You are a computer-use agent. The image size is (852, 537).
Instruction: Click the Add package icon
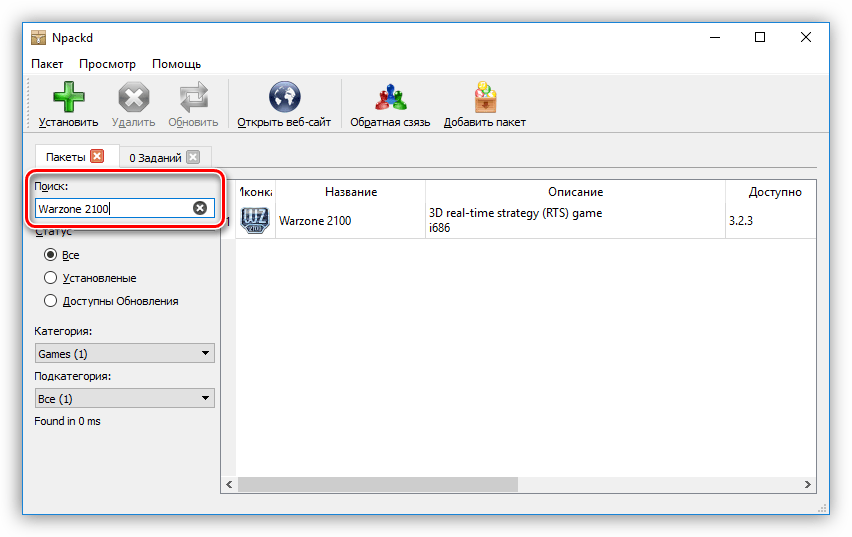tap(485, 98)
